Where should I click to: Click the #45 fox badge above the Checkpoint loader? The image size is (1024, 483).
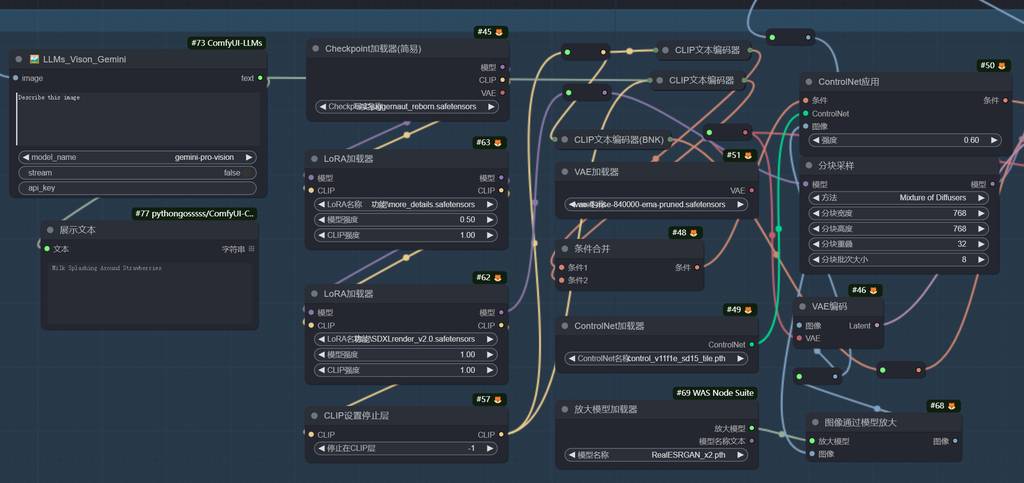(x=490, y=32)
